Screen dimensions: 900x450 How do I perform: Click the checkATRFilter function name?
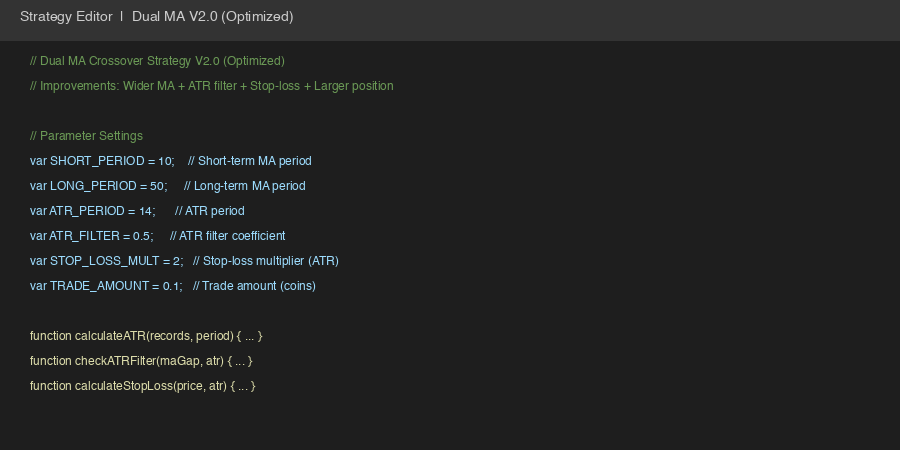[x=115, y=360]
